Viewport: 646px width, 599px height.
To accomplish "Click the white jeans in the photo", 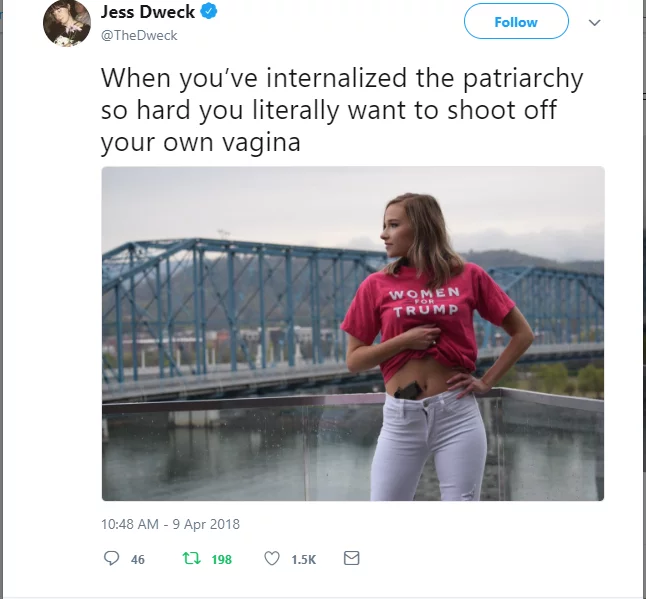I will 428,447.
